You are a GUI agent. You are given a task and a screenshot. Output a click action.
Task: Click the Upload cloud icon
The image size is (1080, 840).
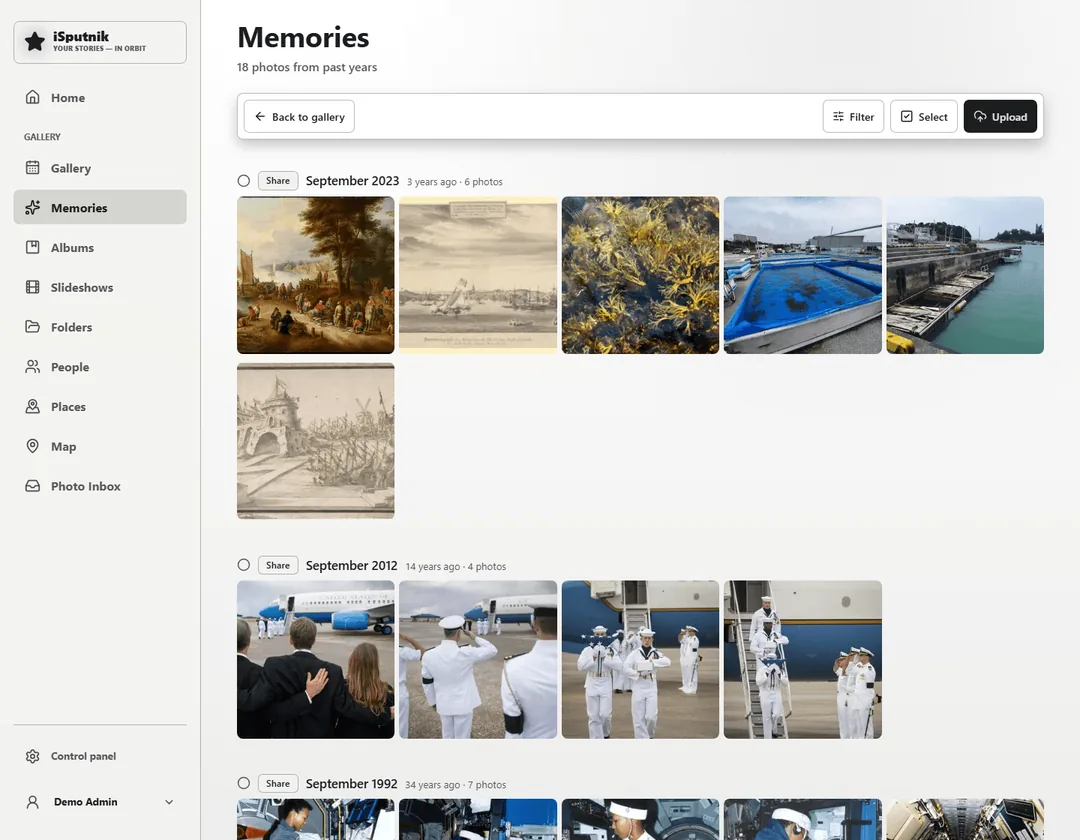tap(980, 116)
